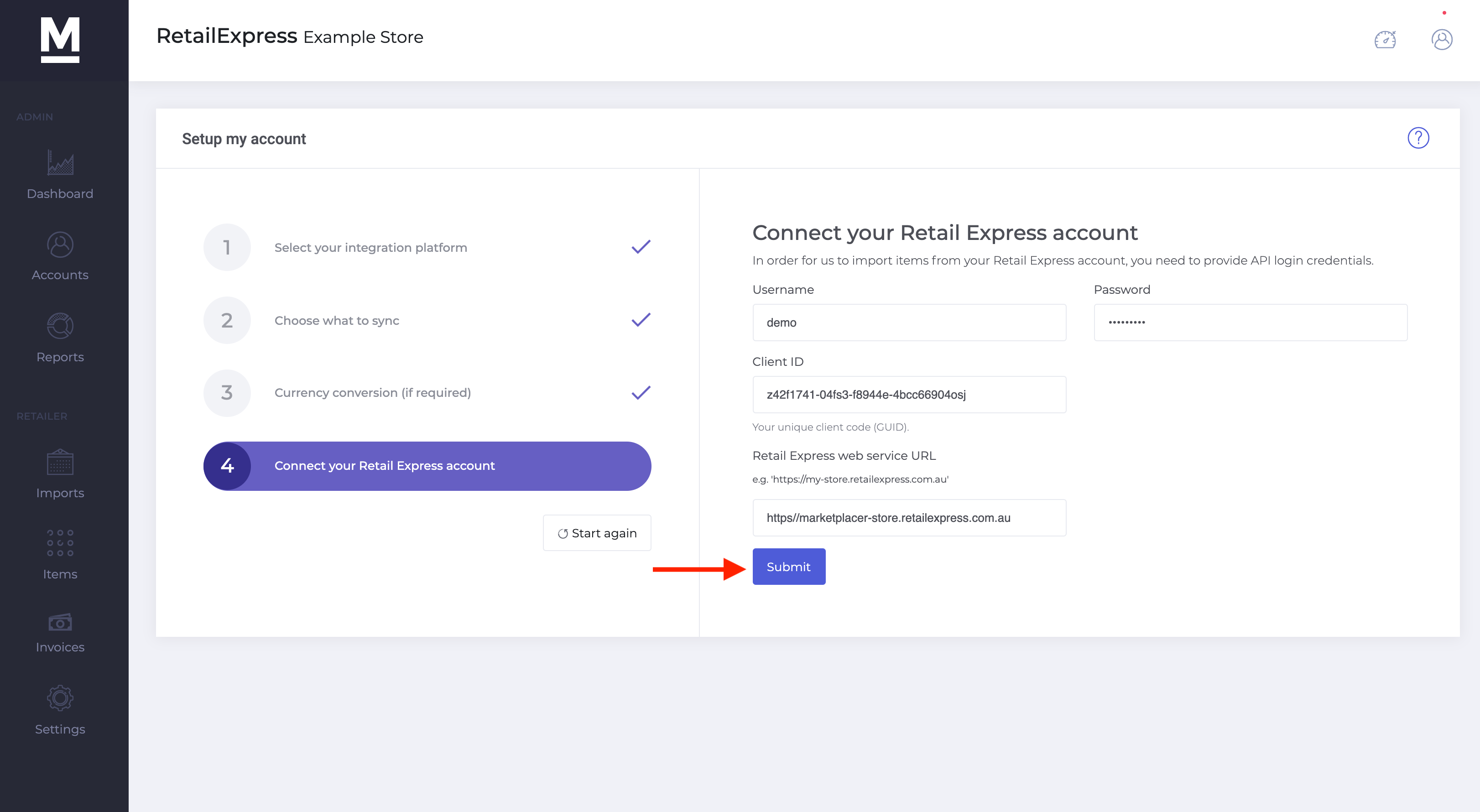Screen dimensions: 1480x812
Task: Click the example URL hint text
Action: tap(850, 479)
